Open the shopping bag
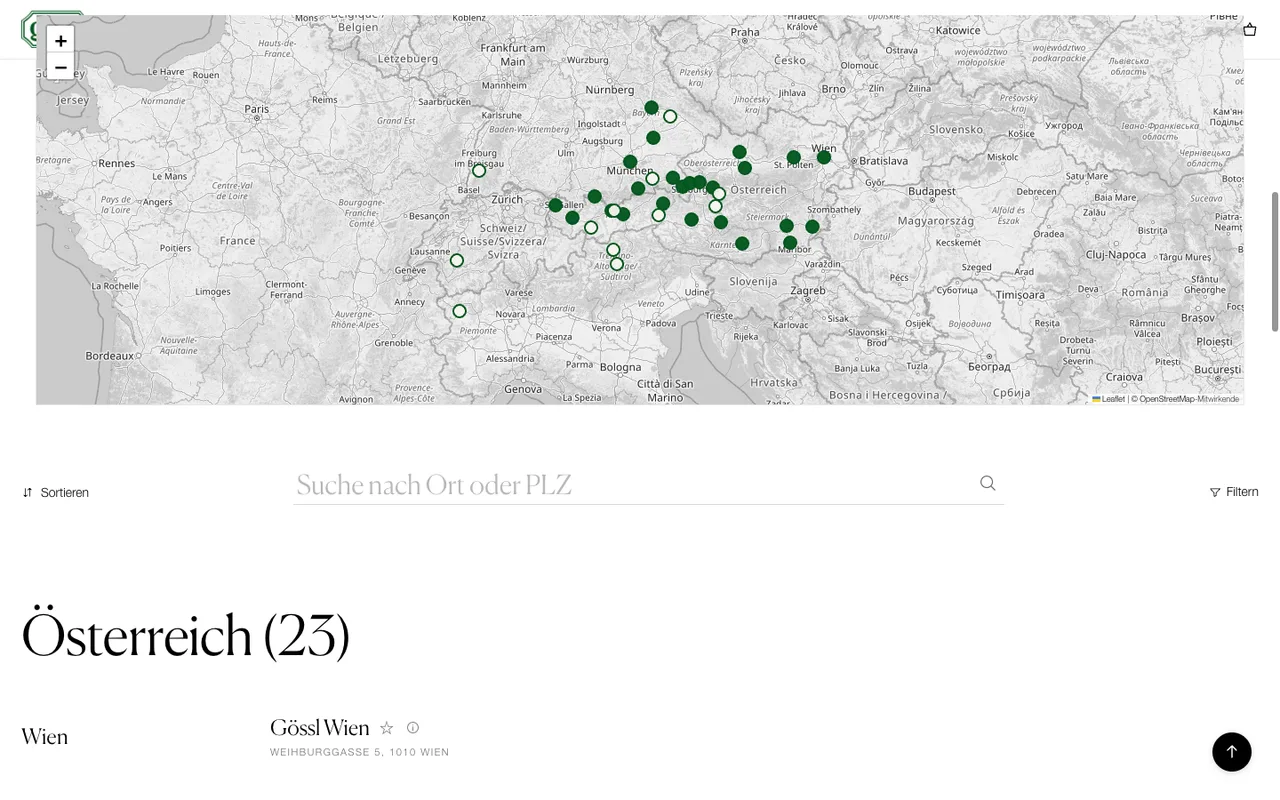The image size is (1280, 800). coord(1250,30)
